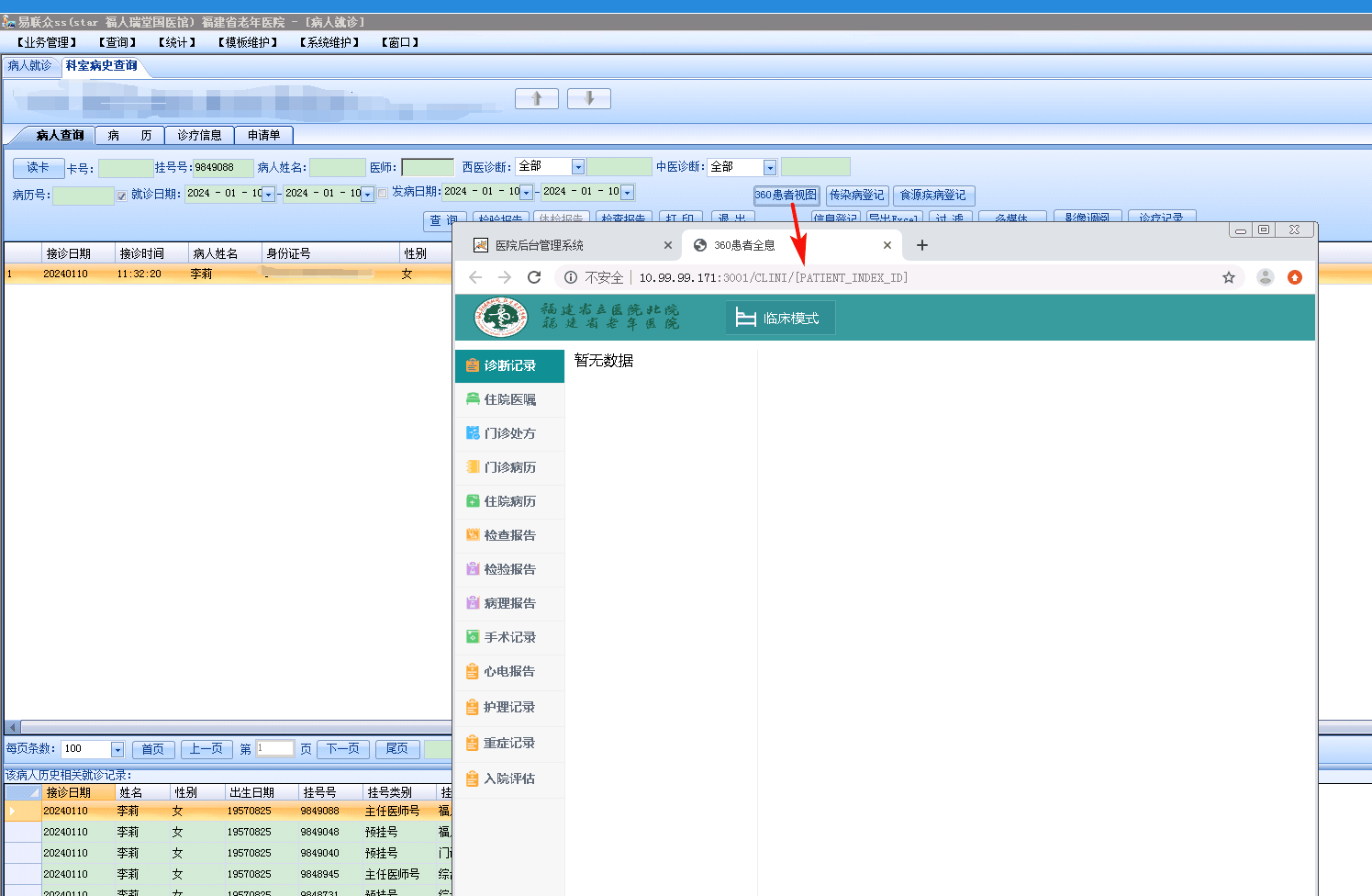
Task: Open the 发病日期 start date picker arrow
Action: pyautogui.click(x=527, y=192)
